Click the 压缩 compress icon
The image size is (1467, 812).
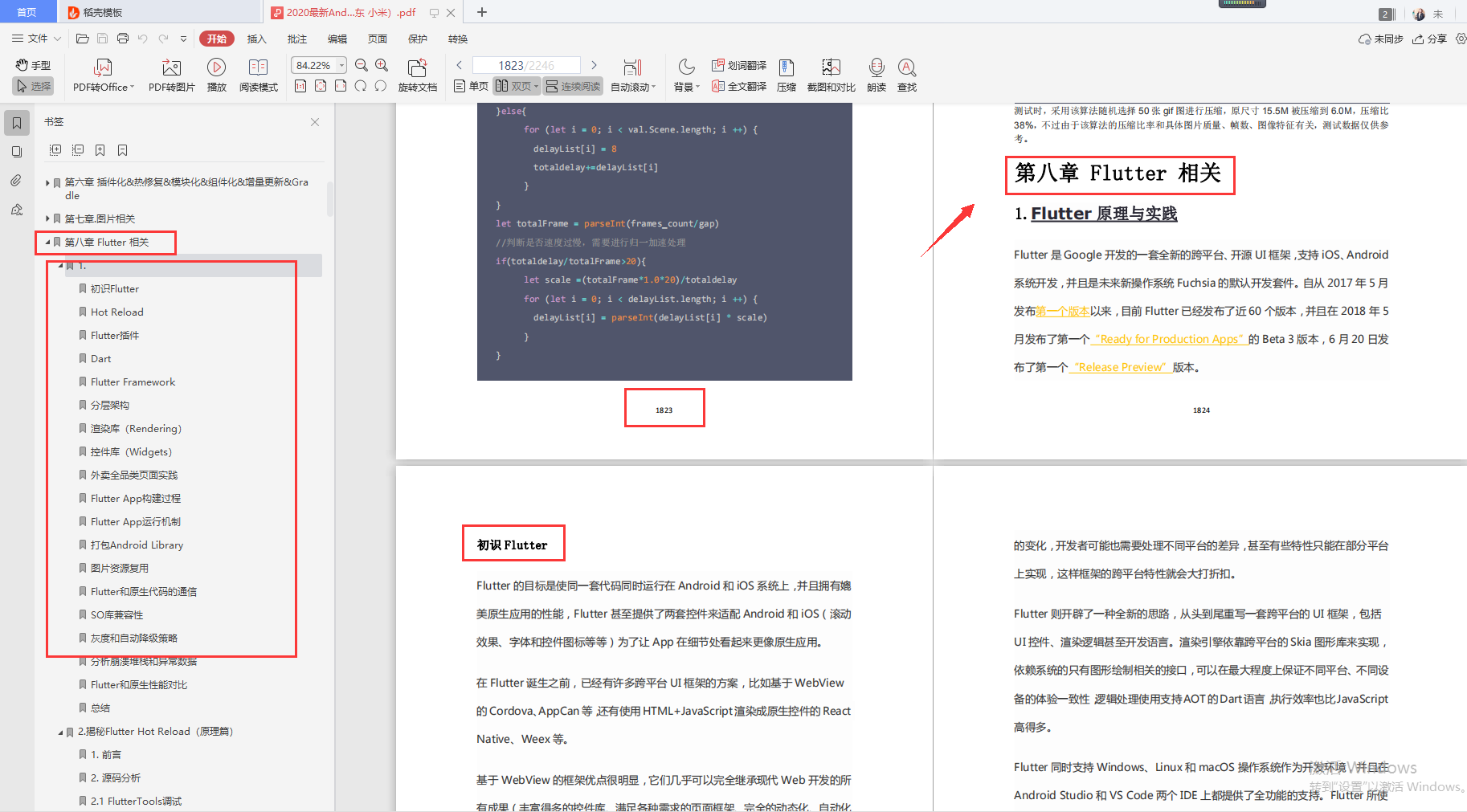[x=787, y=75]
